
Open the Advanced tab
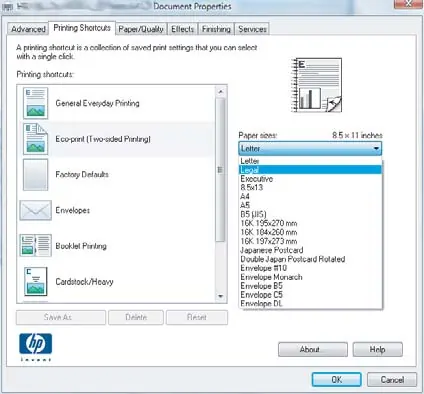(28, 29)
